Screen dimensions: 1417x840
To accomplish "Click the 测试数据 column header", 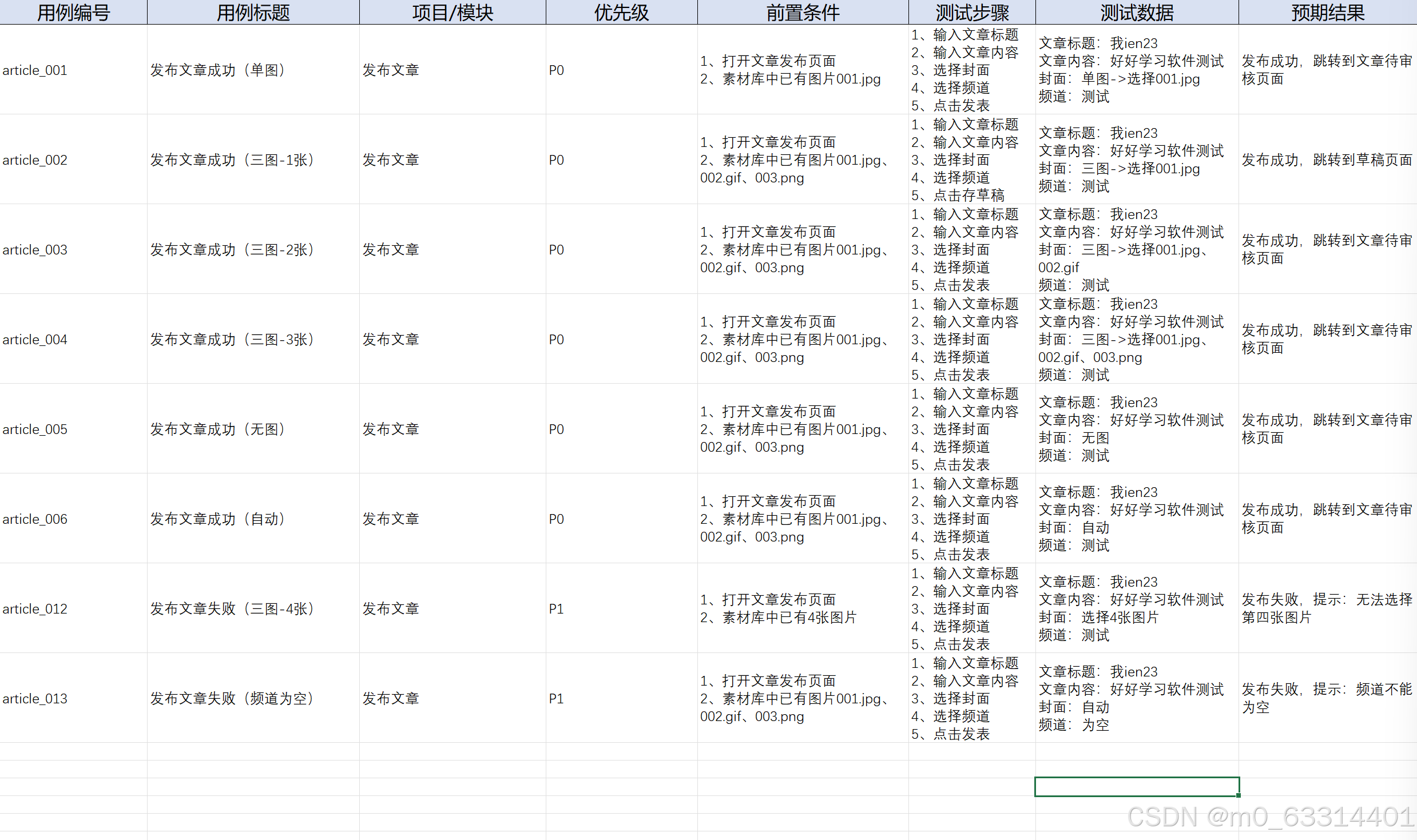I will click(x=1136, y=12).
